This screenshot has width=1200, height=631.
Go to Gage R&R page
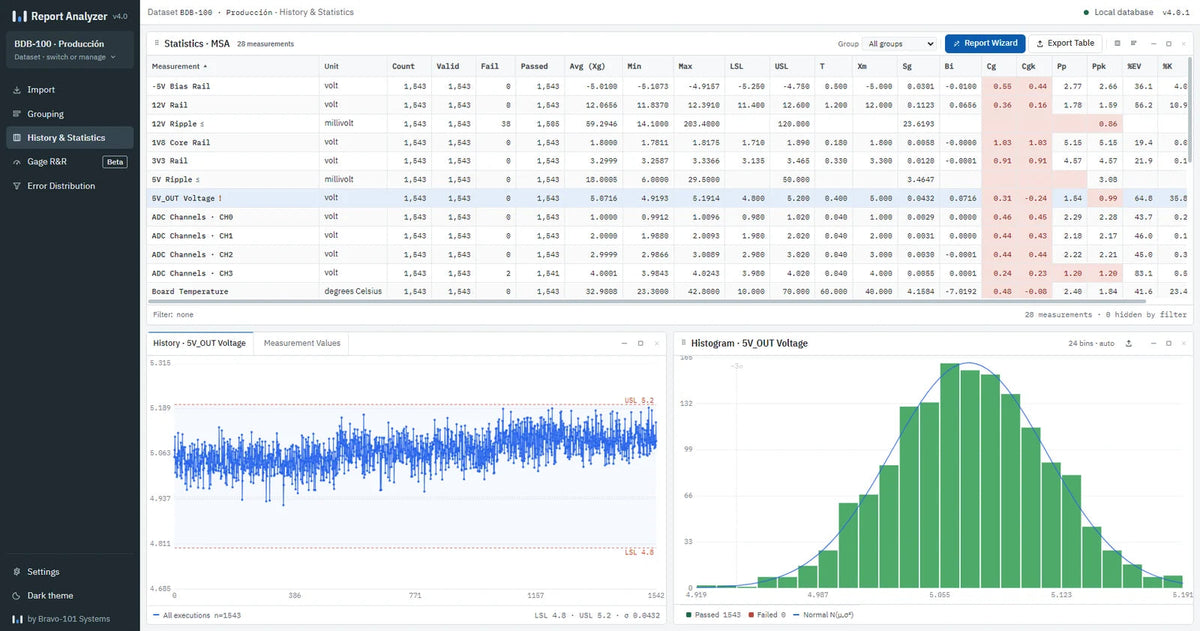coord(69,162)
